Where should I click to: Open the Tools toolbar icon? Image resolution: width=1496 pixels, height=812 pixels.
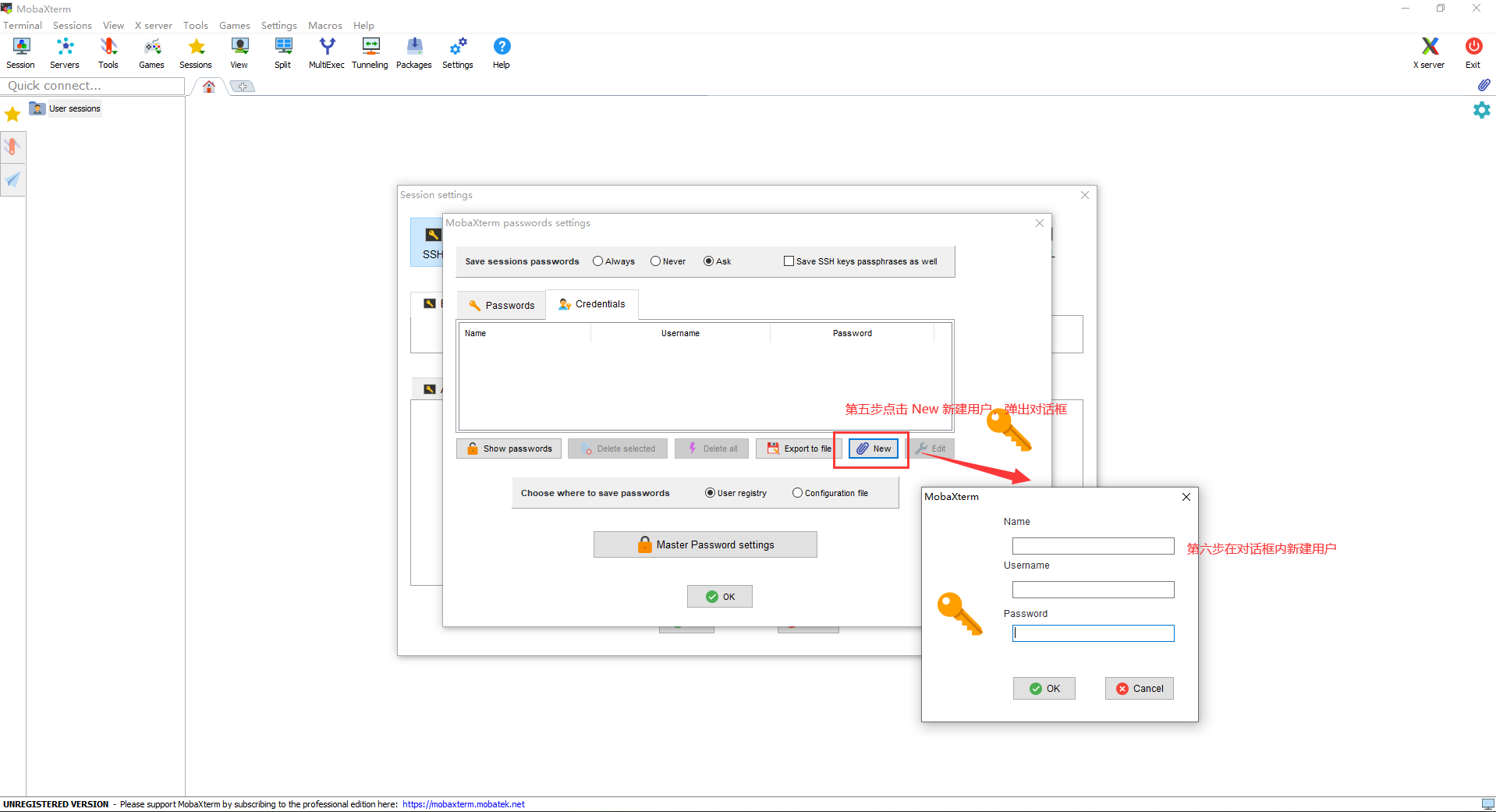pos(108,53)
